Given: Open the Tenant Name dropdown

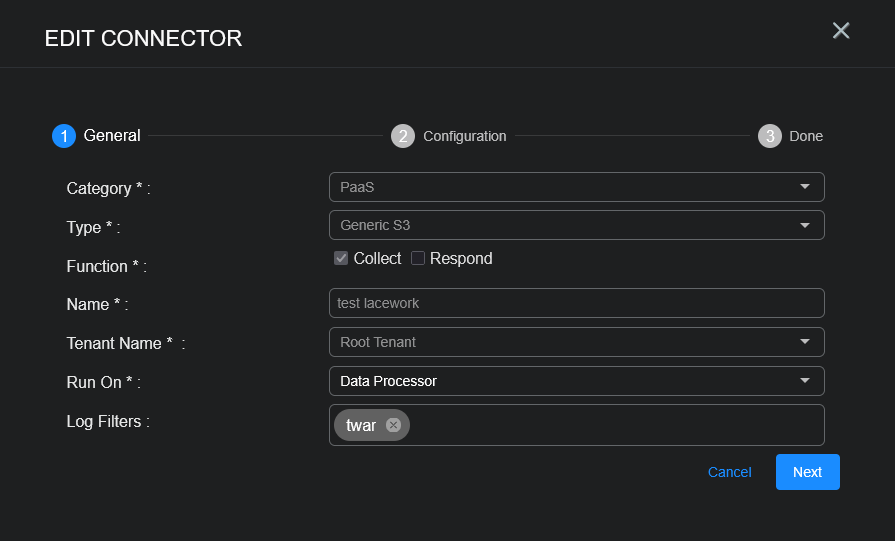Looking at the screenshot, I should tap(576, 342).
